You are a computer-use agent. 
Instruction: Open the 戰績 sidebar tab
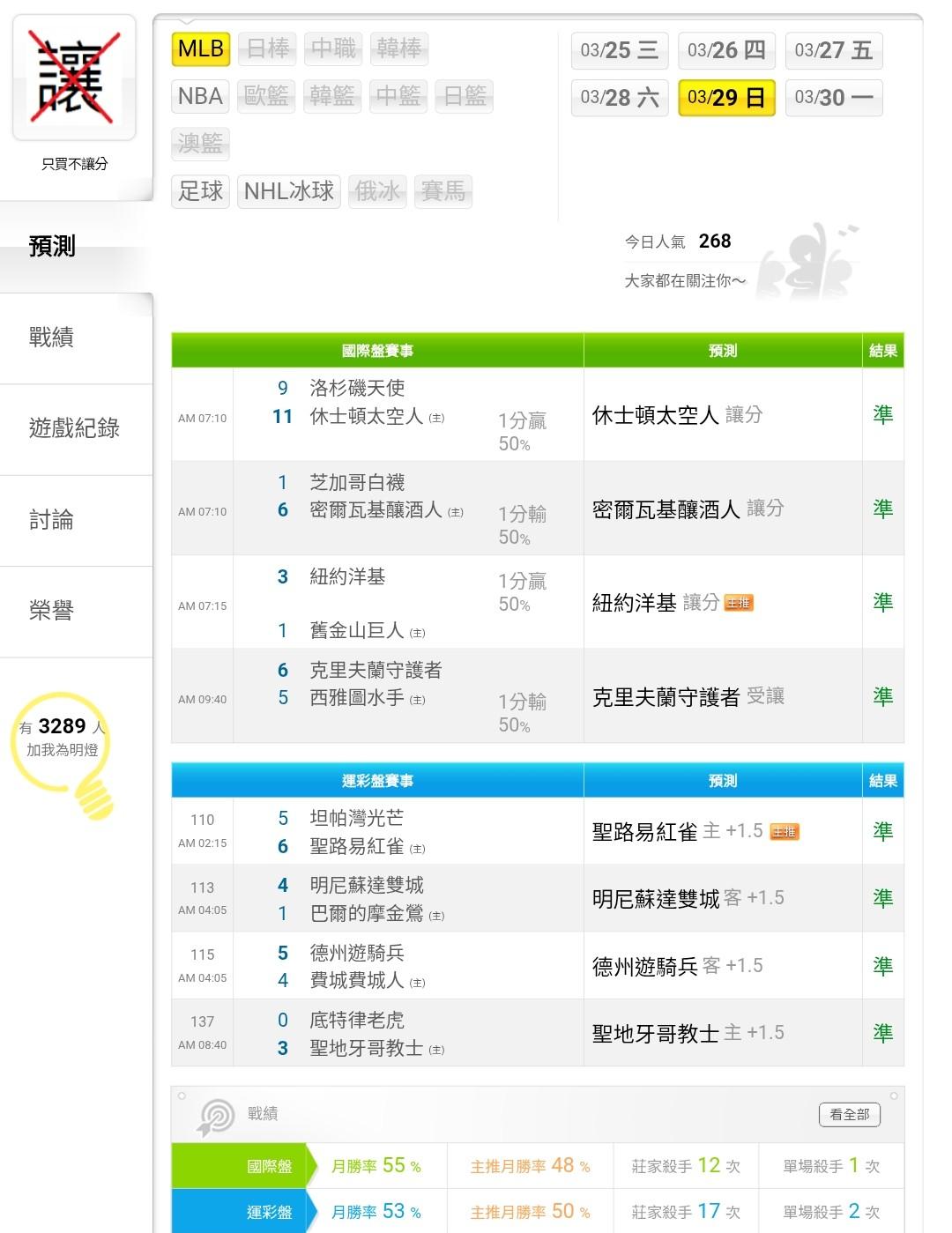coord(51,337)
